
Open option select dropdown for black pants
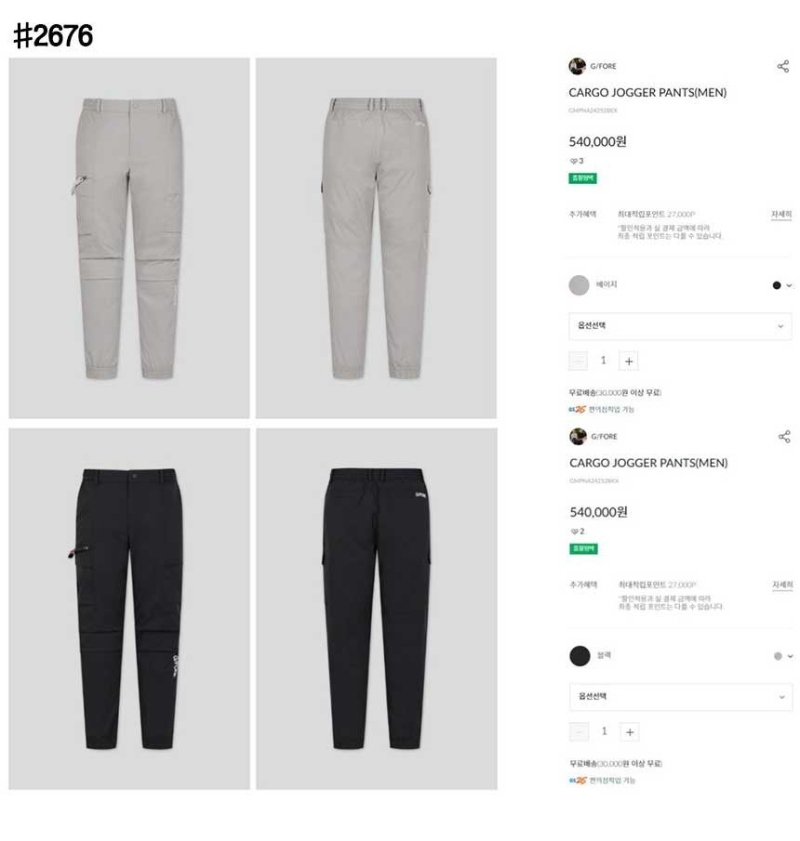pos(680,697)
